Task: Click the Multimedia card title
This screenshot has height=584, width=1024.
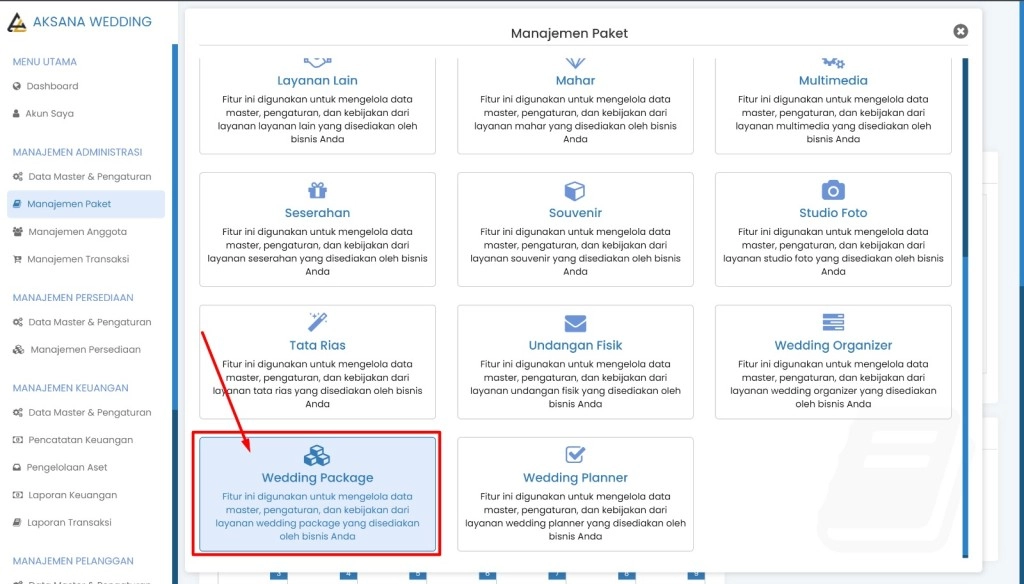Action: point(833,81)
